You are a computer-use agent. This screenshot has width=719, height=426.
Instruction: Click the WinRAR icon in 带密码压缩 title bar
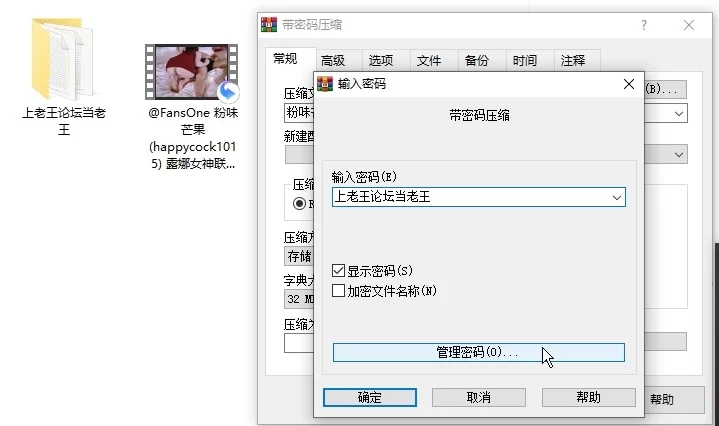click(269, 24)
